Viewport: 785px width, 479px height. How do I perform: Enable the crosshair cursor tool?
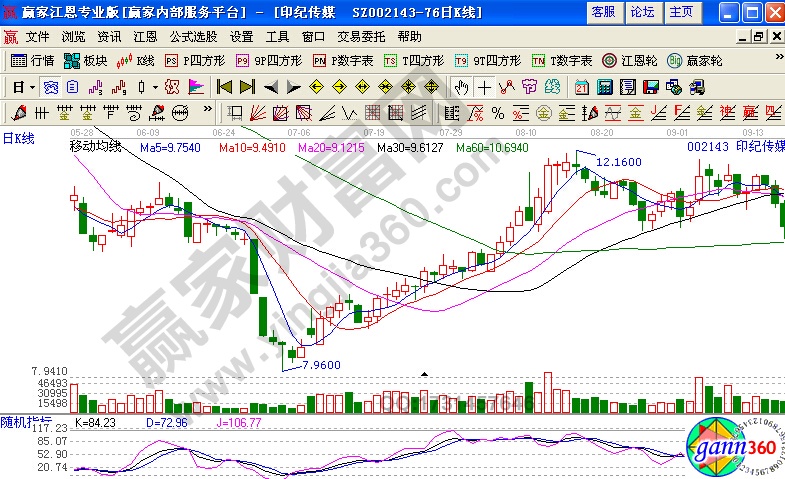[484, 86]
